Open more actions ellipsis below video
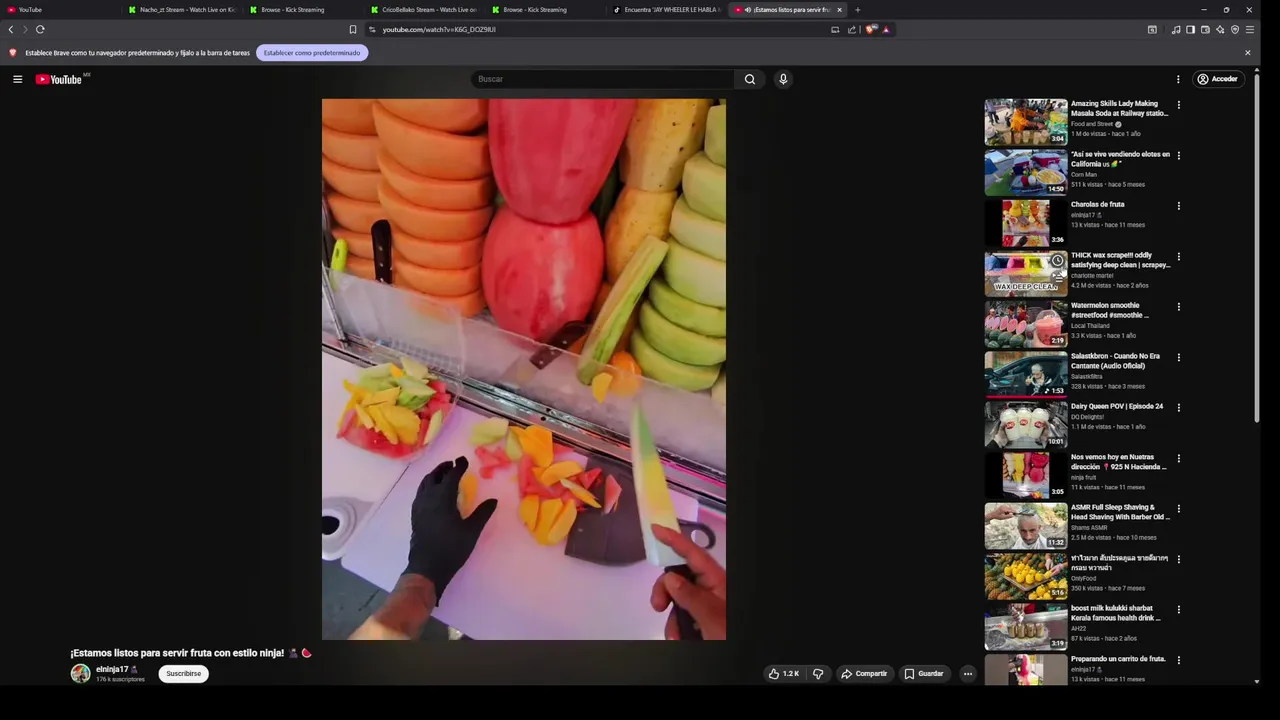Viewport: 1280px width, 720px height. pos(968,674)
